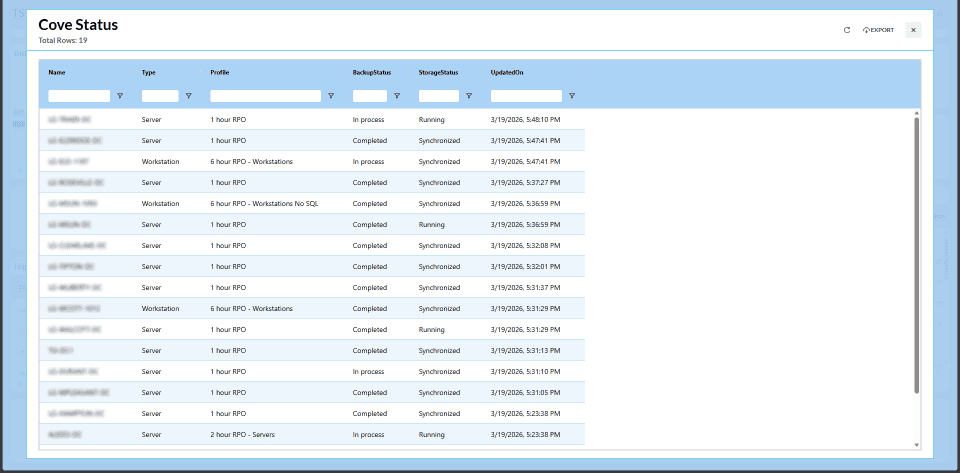Click 'Running' in the 5:48:10 PM row

pyautogui.click(x=432, y=120)
